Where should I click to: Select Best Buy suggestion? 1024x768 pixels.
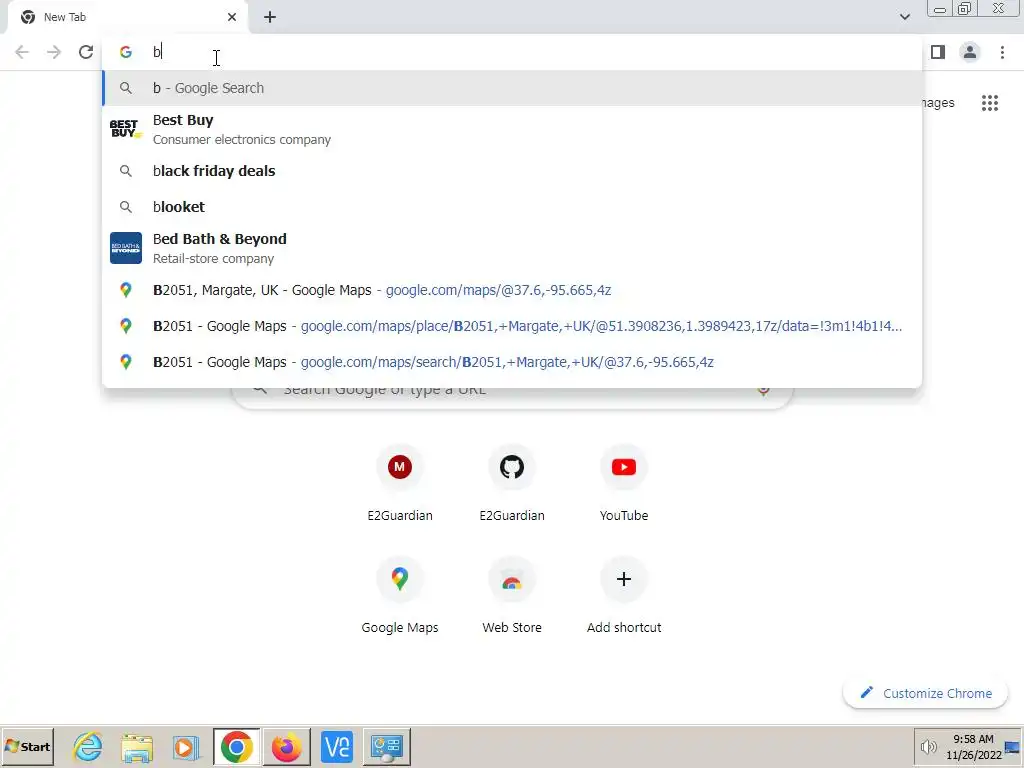point(512,129)
